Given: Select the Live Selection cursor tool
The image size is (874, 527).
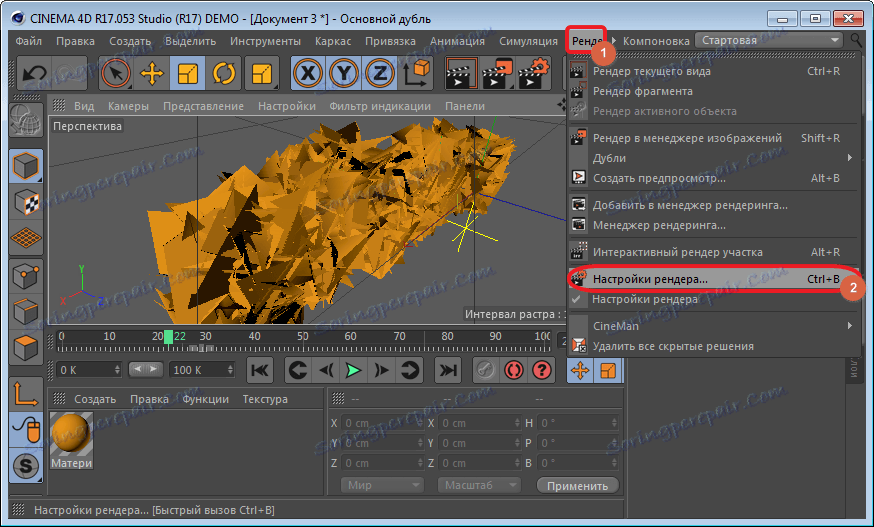Looking at the screenshot, I should pos(117,73).
